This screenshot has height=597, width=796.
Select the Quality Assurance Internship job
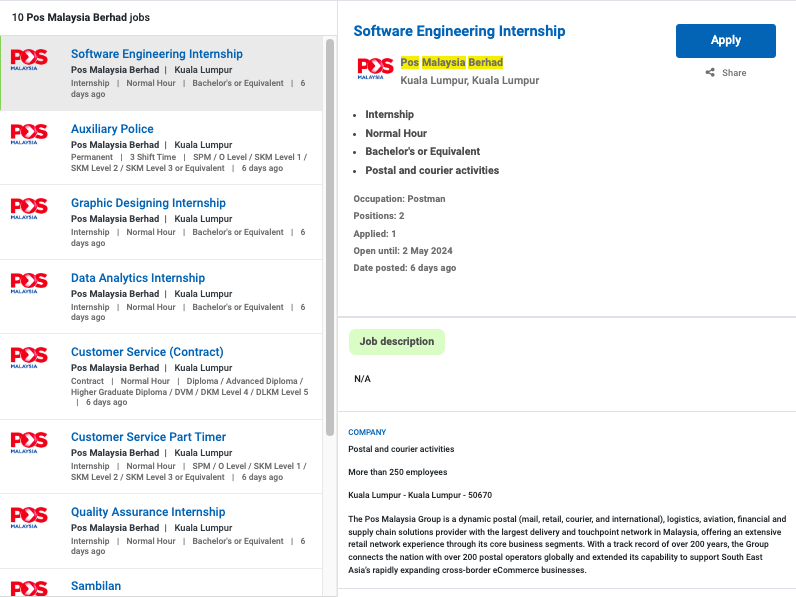(x=148, y=512)
